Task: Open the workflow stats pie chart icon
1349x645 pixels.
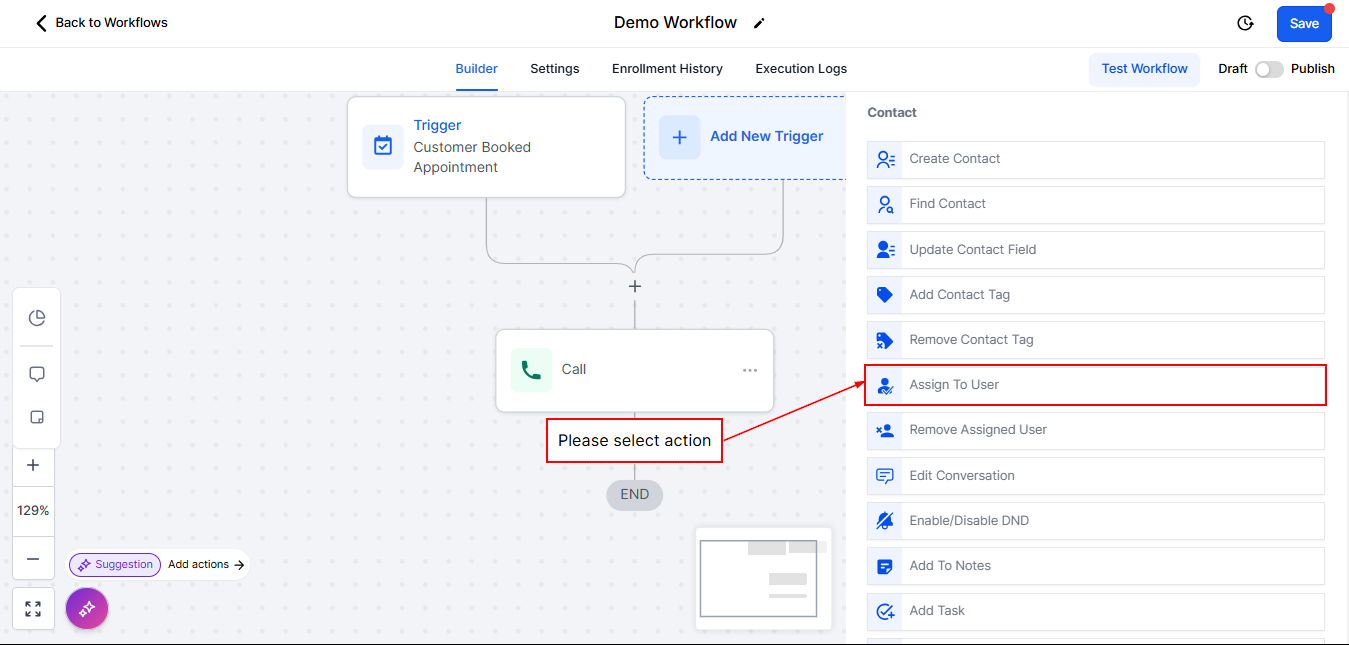Action: [x=37, y=318]
